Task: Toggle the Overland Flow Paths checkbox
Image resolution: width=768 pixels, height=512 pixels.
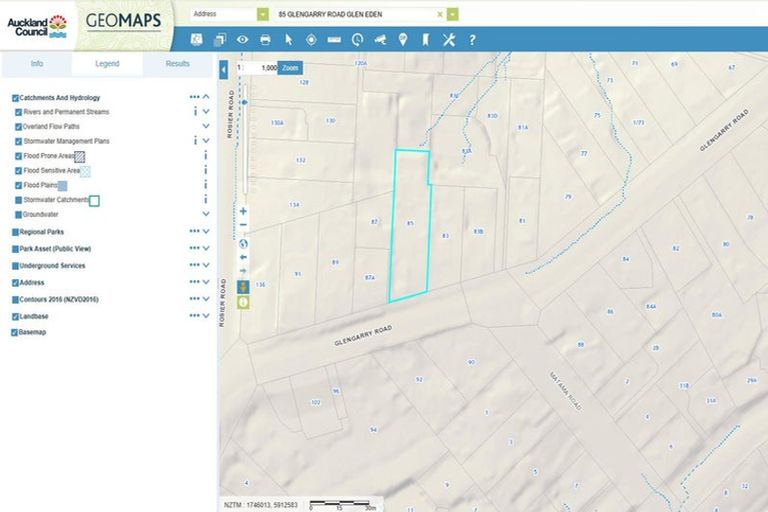Action: [19, 127]
